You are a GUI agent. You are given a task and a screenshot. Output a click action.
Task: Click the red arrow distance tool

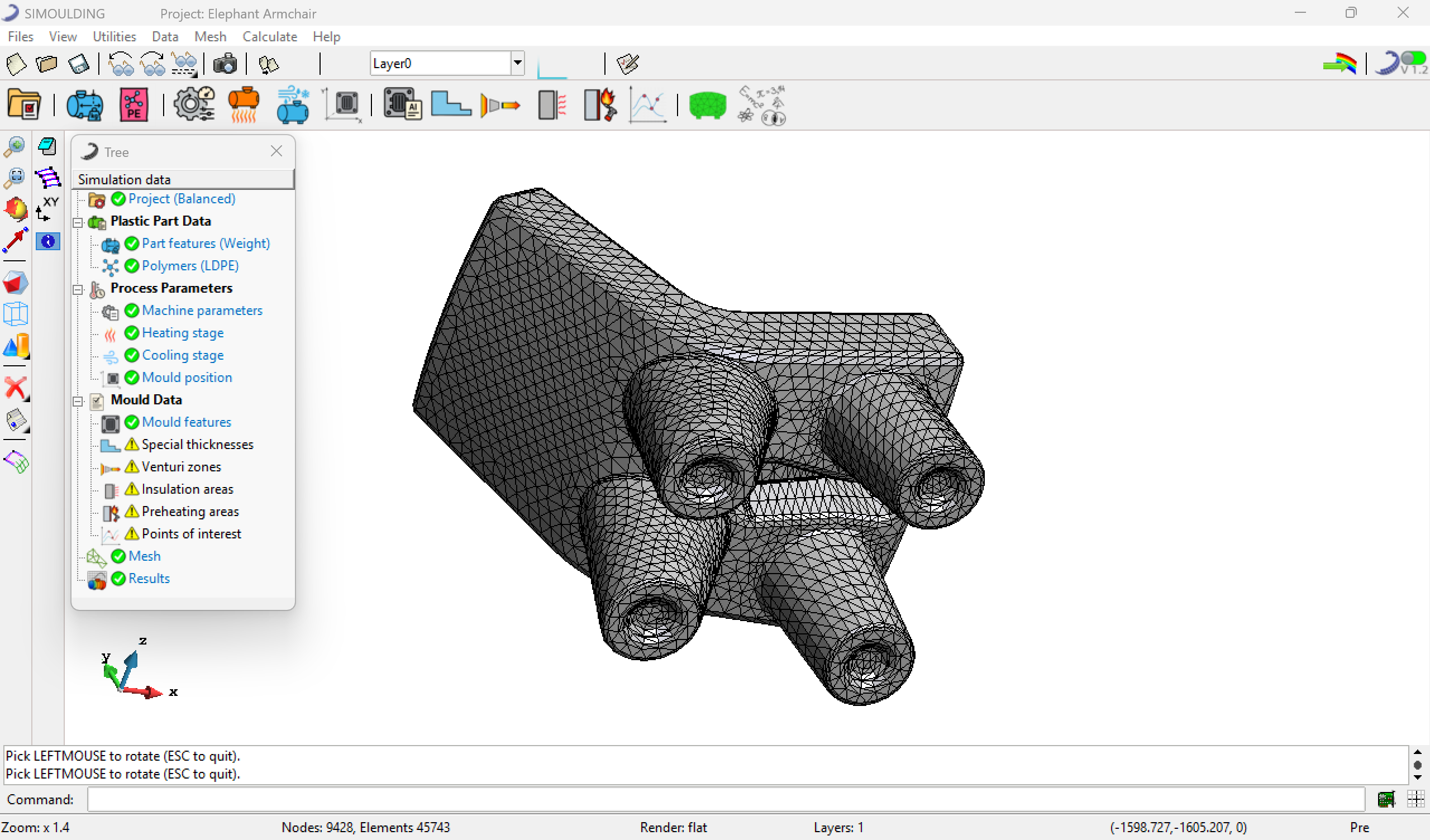click(15, 241)
